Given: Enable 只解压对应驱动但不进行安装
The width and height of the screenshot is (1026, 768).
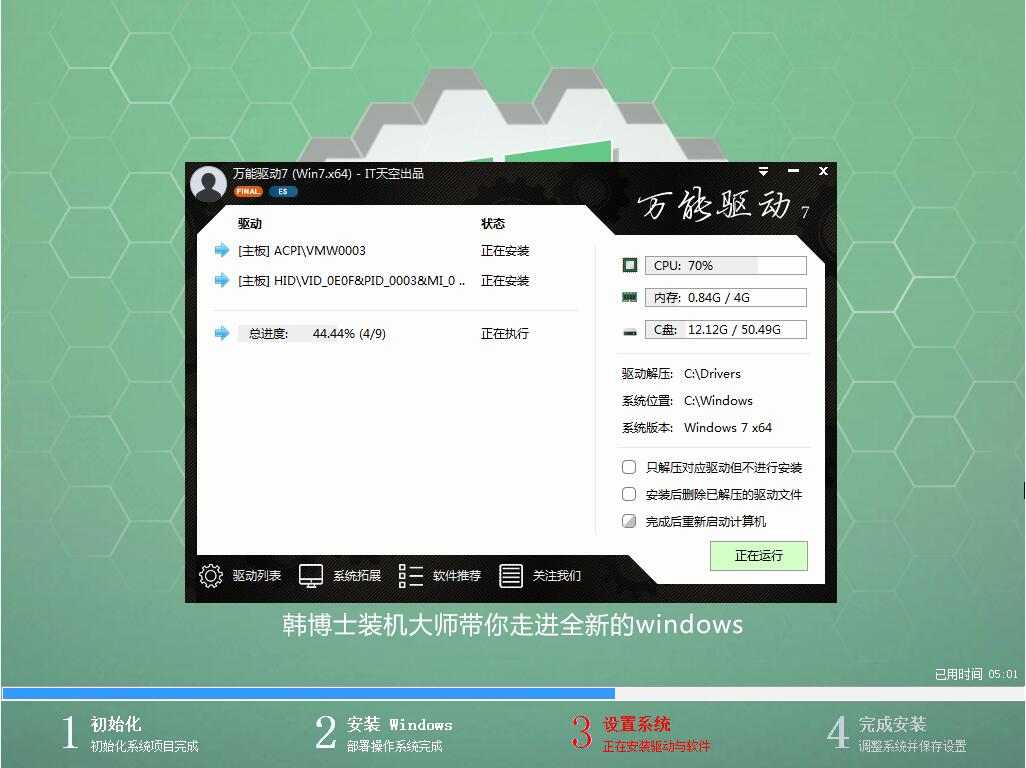Looking at the screenshot, I should coord(630,467).
